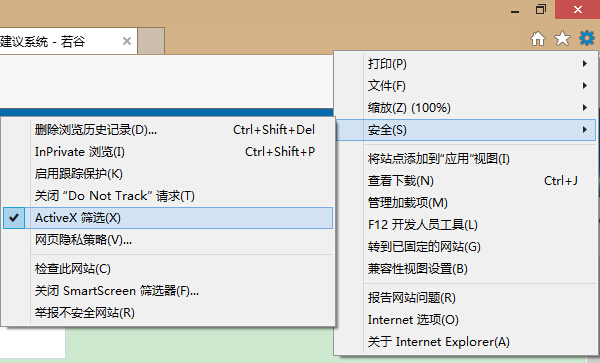This screenshot has width=600, height=363.
Task: Go to the home page icon
Action: coord(538,39)
